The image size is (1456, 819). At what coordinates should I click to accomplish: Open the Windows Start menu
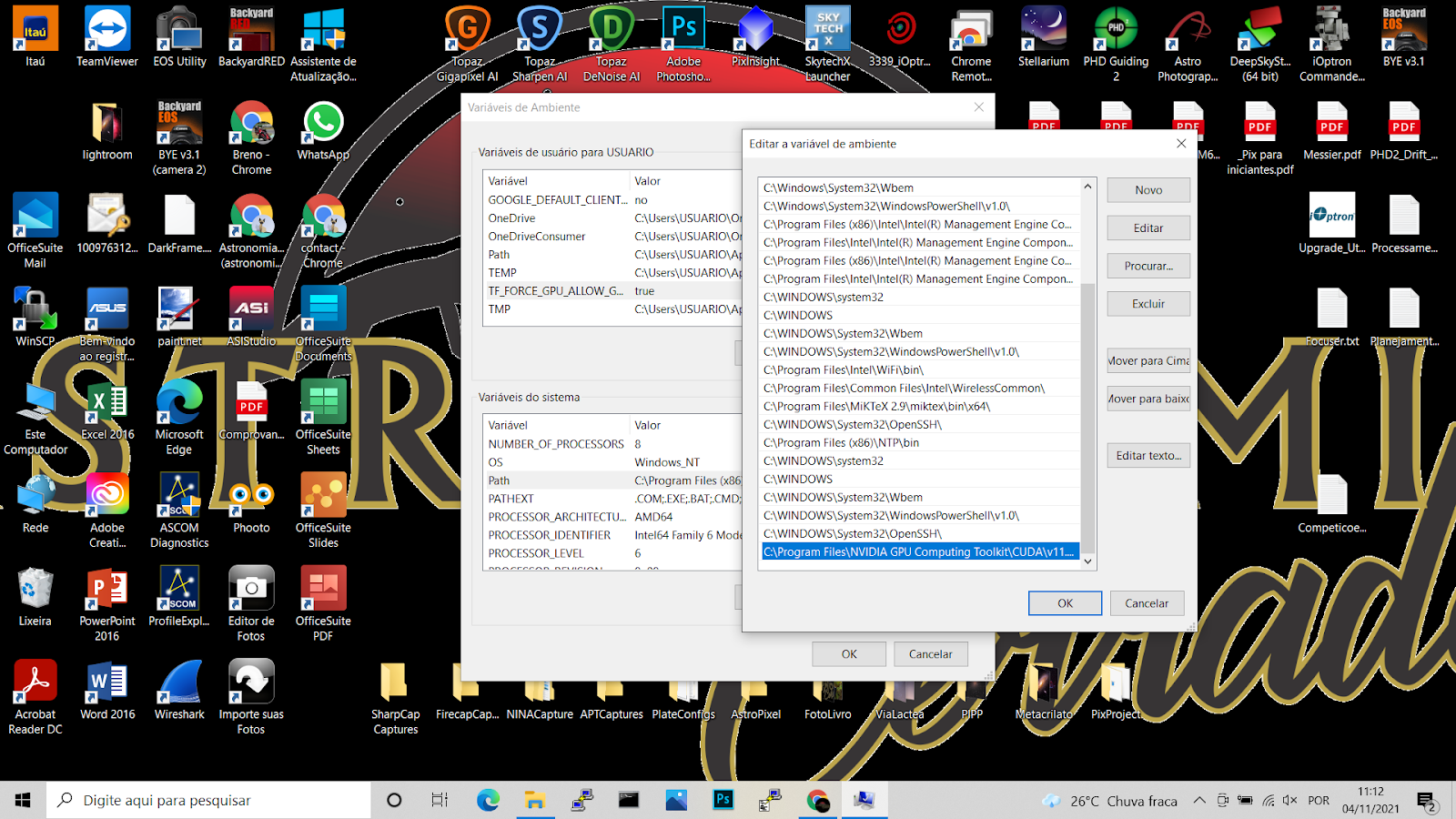[23, 800]
